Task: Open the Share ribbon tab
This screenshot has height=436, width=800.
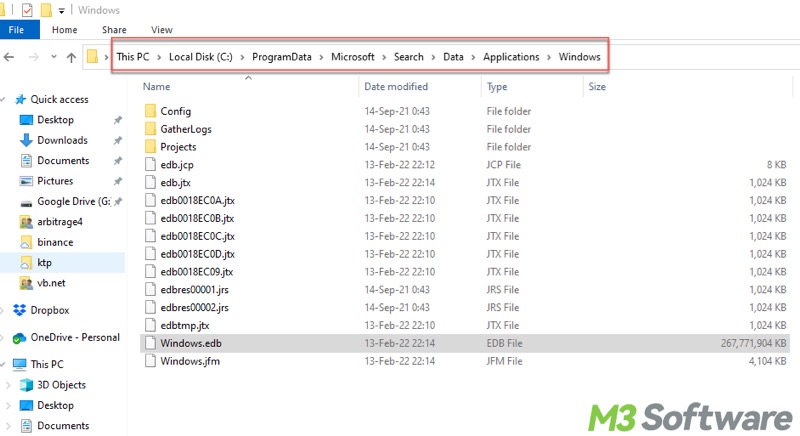Action: tap(112, 30)
